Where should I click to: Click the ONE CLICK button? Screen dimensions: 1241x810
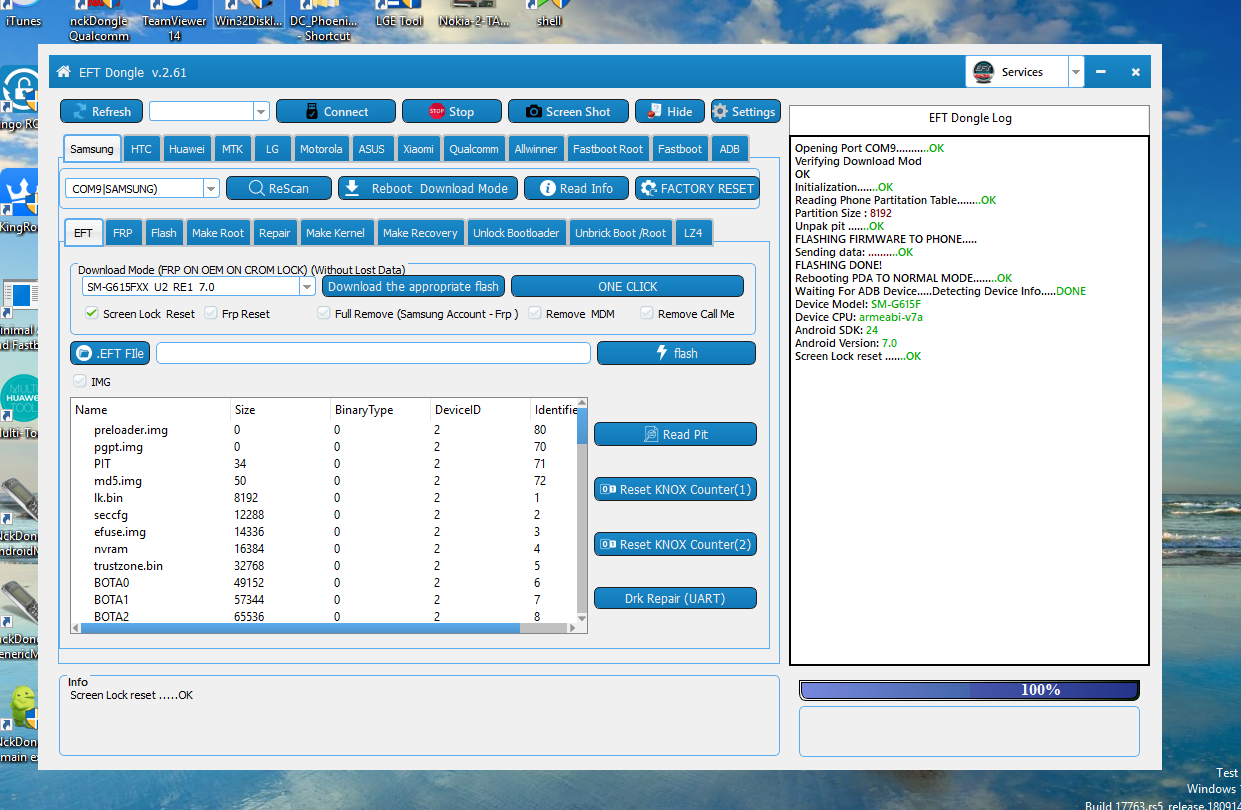(627, 286)
